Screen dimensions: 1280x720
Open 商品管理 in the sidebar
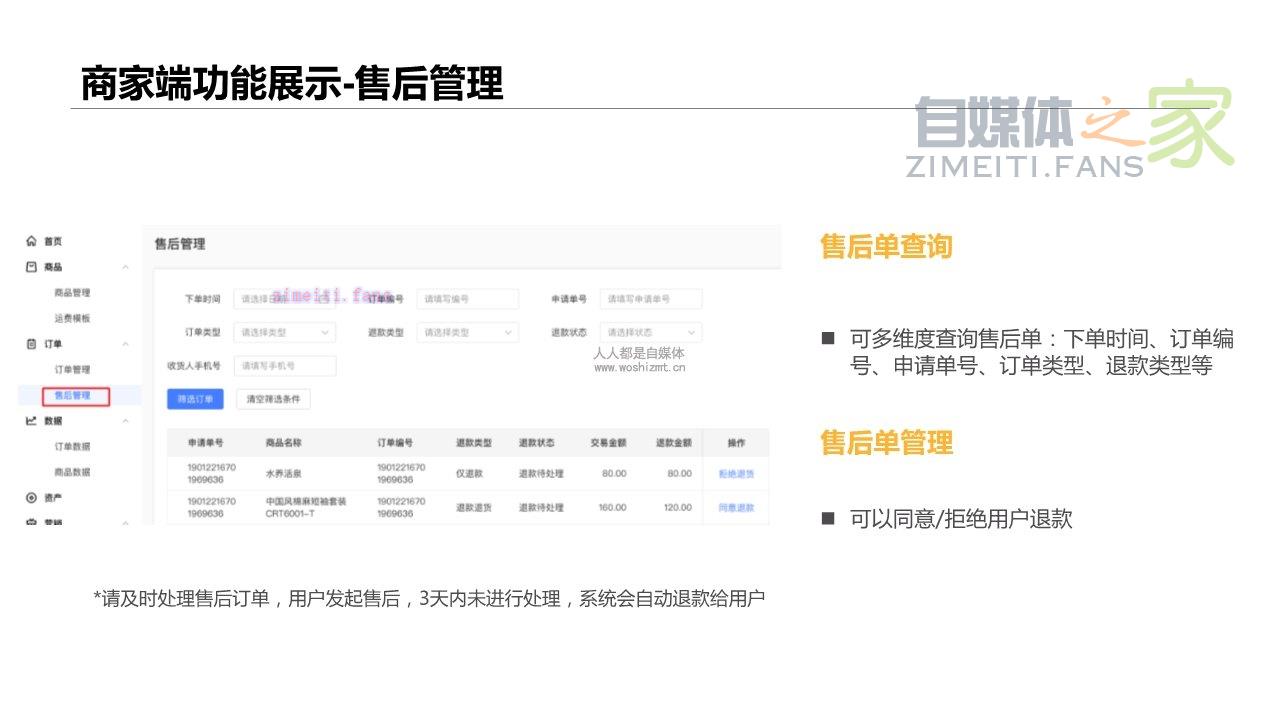(x=72, y=293)
